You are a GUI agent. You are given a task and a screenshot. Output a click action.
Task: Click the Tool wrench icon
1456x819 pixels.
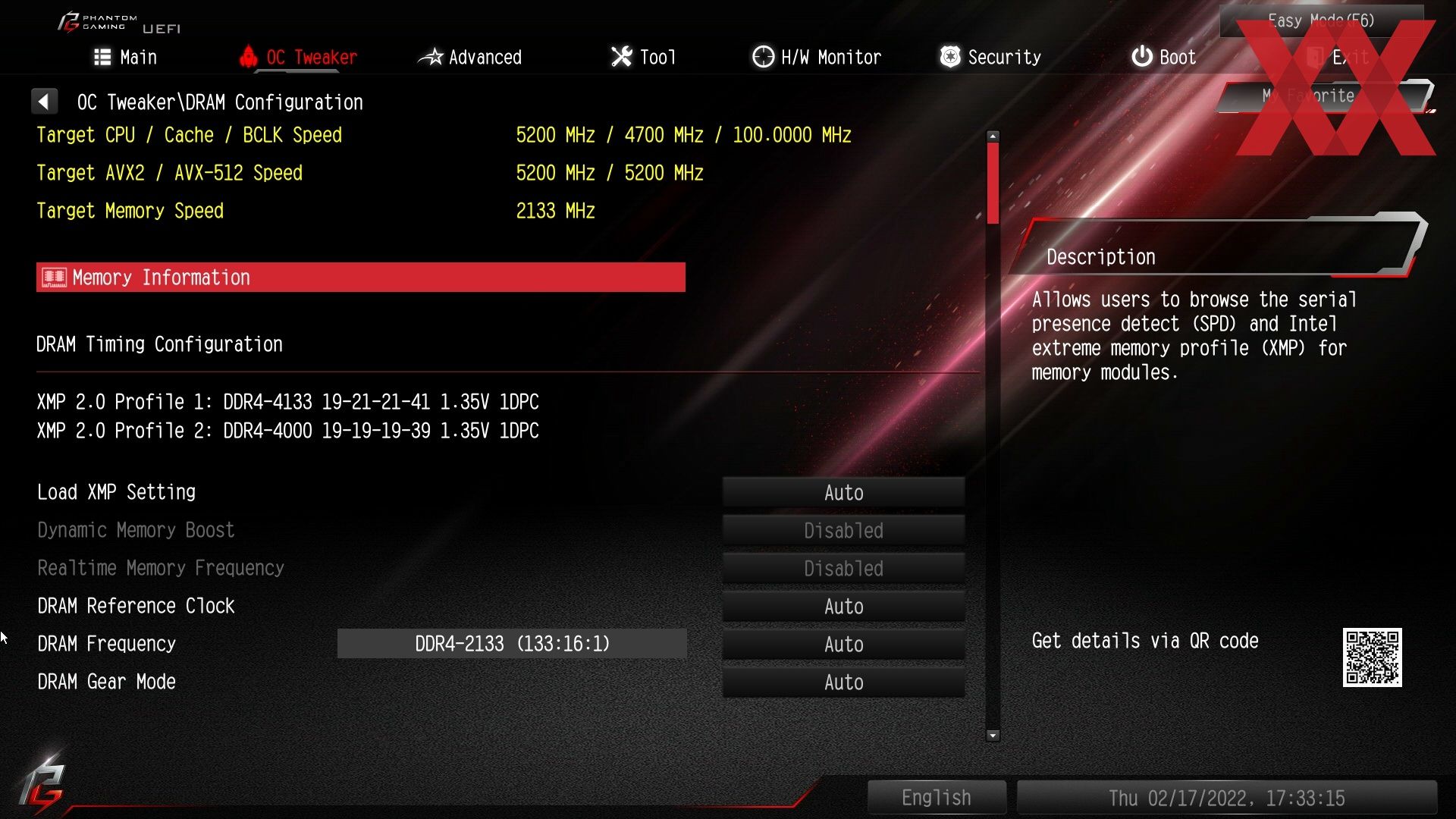(x=618, y=57)
